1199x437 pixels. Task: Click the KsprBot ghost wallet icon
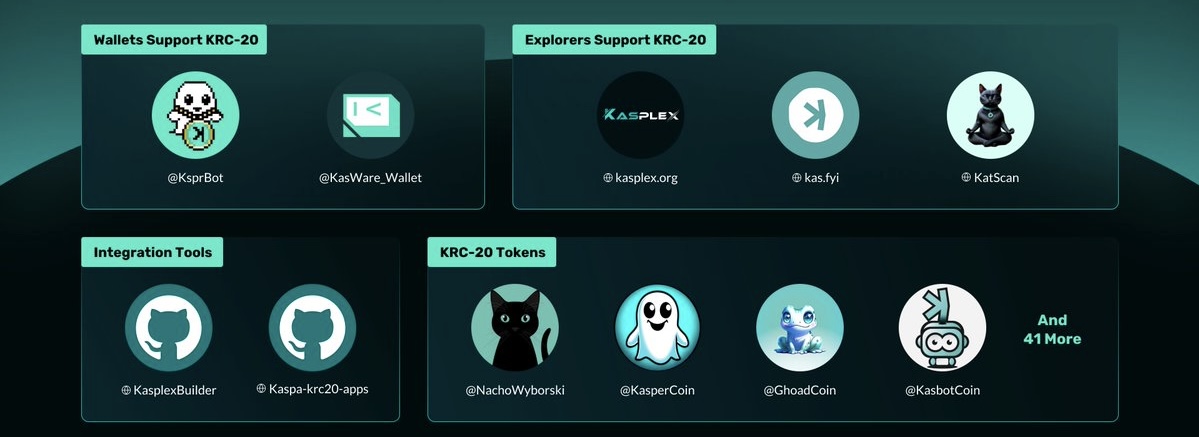[x=196, y=115]
